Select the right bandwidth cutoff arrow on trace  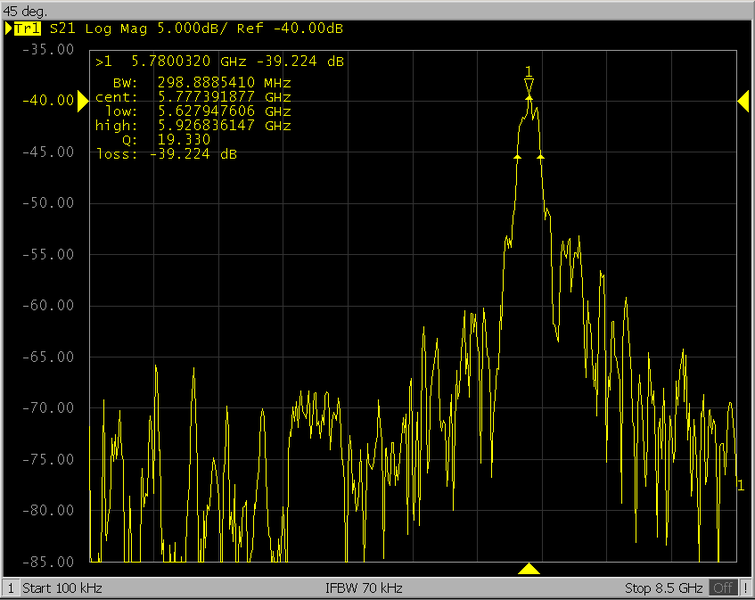[541, 157]
